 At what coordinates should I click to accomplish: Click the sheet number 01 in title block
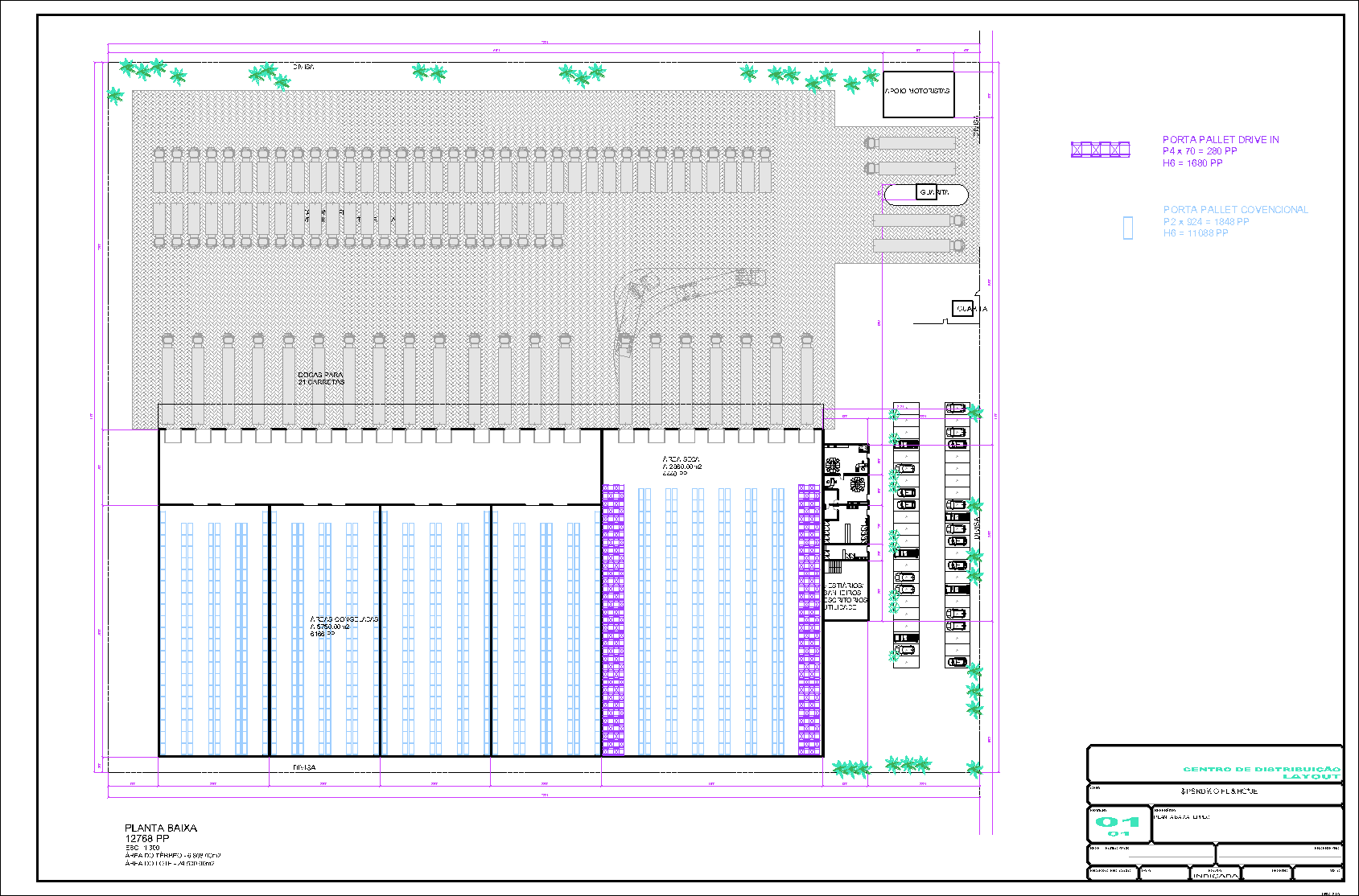coord(1118,822)
